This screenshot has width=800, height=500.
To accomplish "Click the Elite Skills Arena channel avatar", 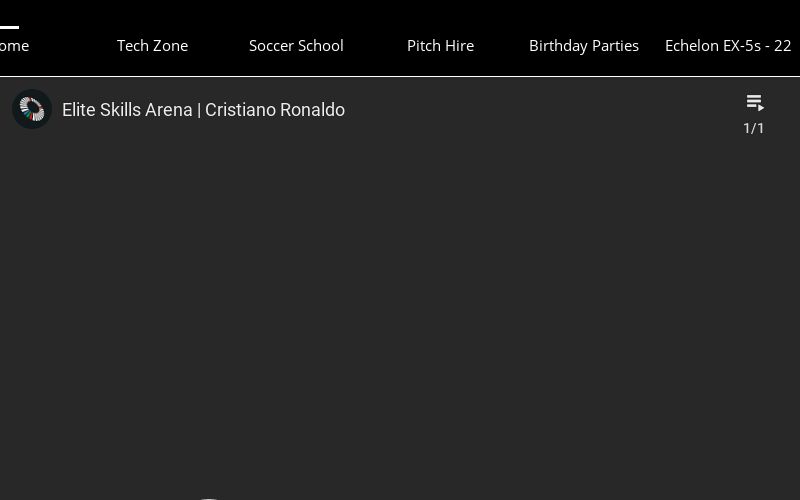I will pyautogui.click(x=32, y=109).
